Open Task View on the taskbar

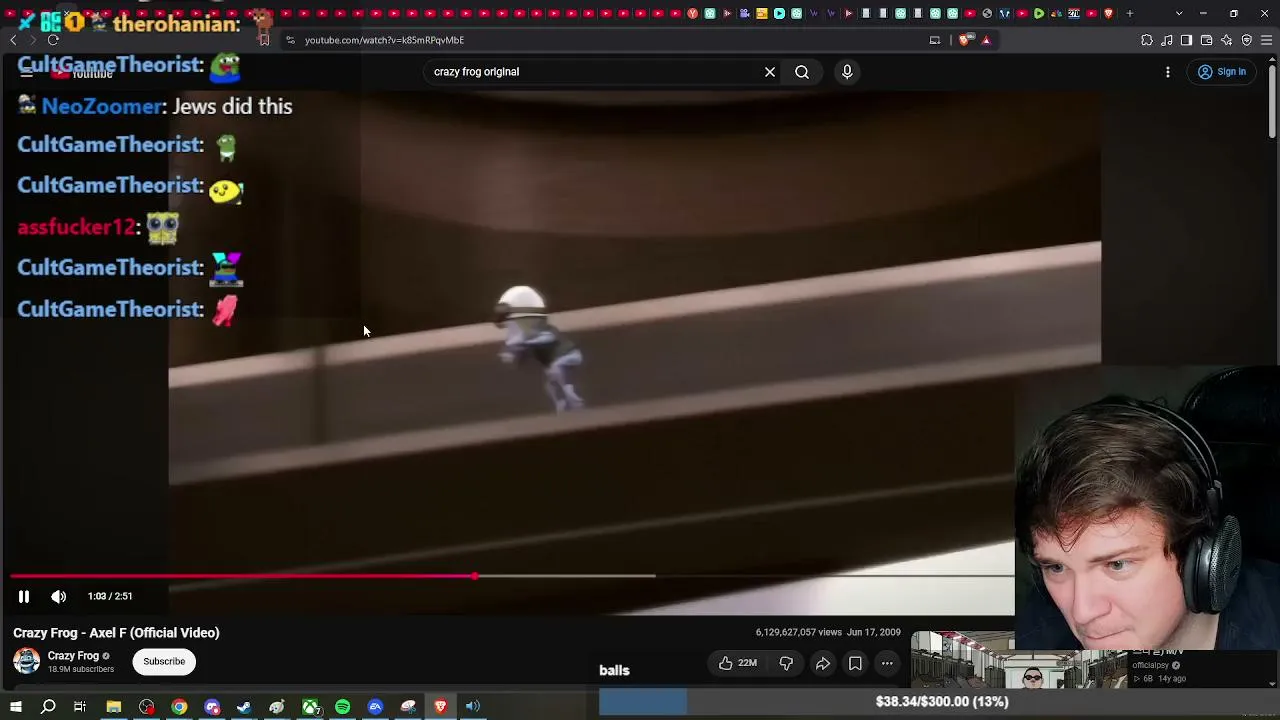(x=80, y=707)
